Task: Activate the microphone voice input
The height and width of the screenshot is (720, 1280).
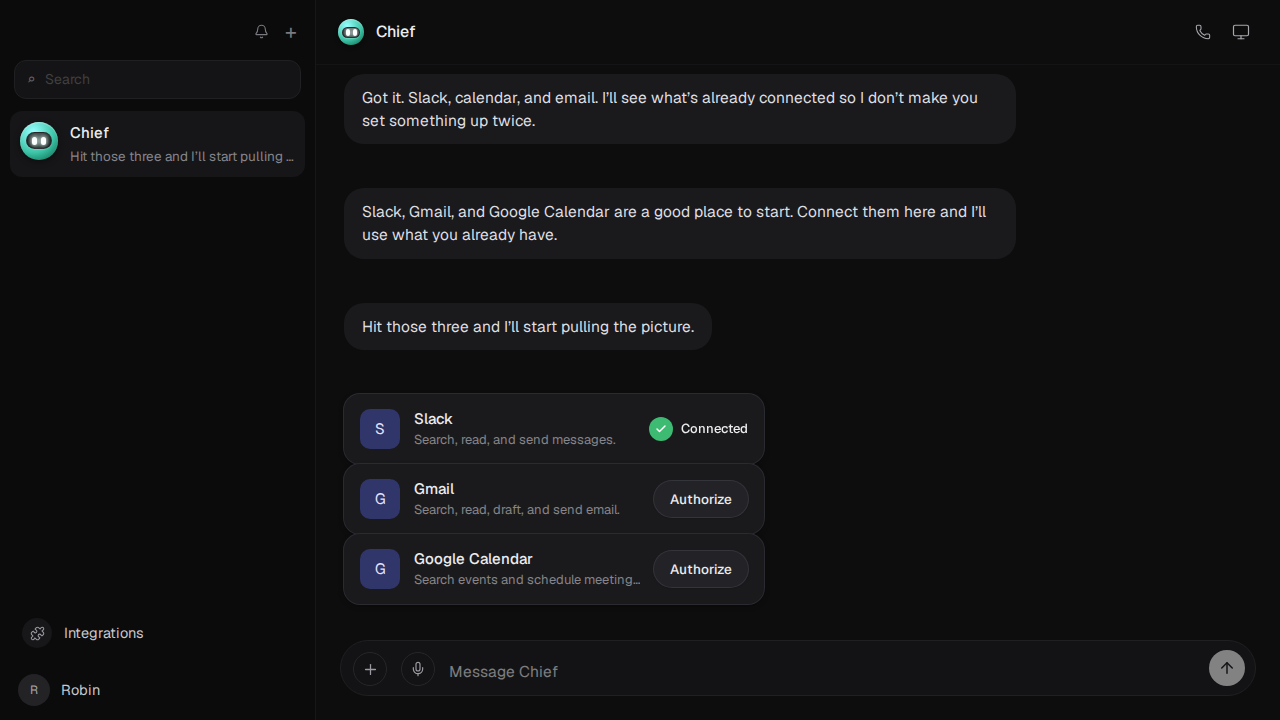Action: click(418, 669)
